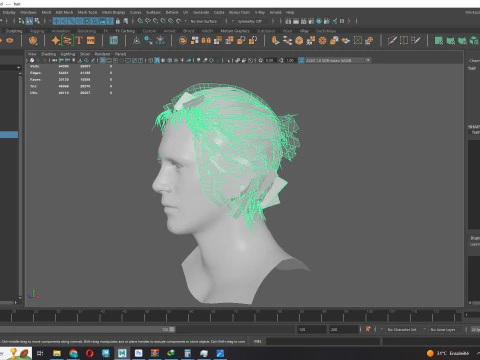
Task: Open the Symmetry Off dropdown
Action: click(x=253, y=21)
